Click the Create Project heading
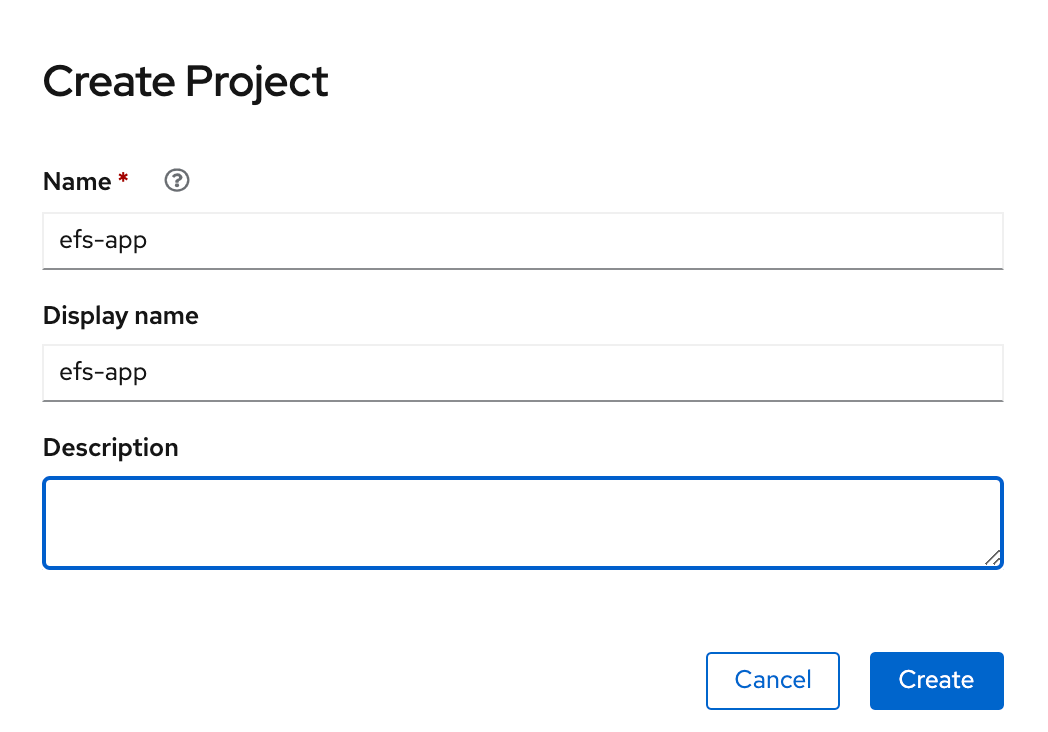 pyautogui.click(x=184, y=82)
